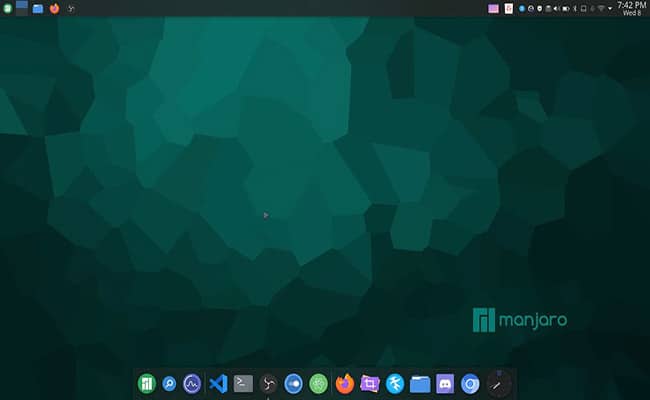This screenshot has width=650, height=400.
Task: Click the white document tray icon
Action: [509, 9]
